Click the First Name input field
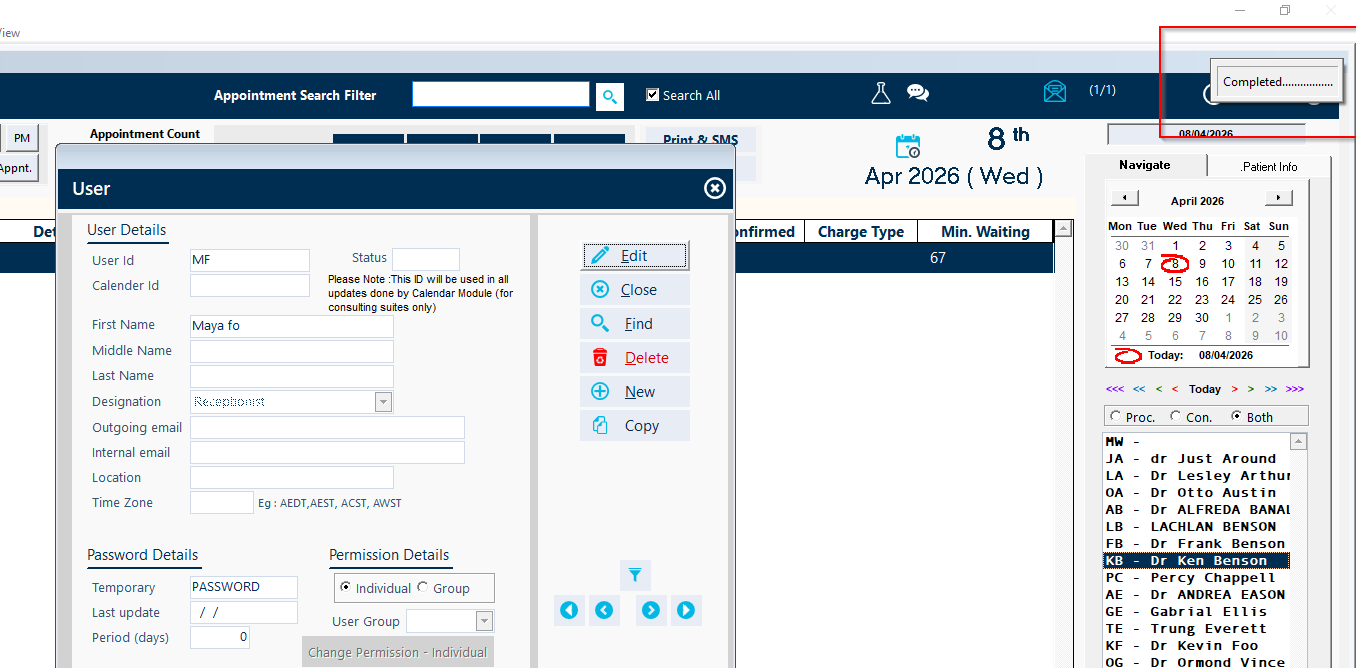 click(291, 326)
